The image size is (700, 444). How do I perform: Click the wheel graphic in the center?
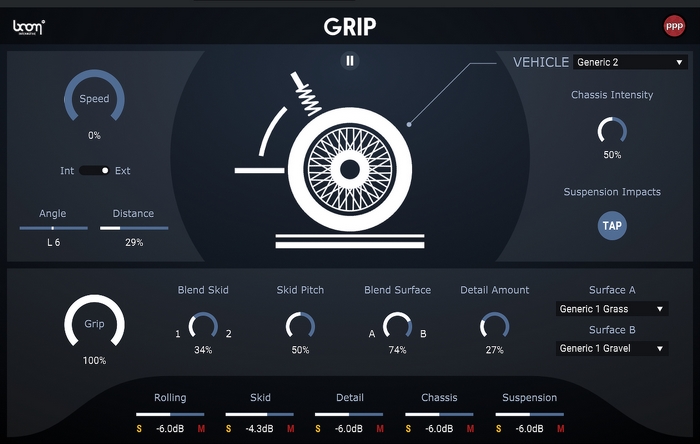(350, 166)
